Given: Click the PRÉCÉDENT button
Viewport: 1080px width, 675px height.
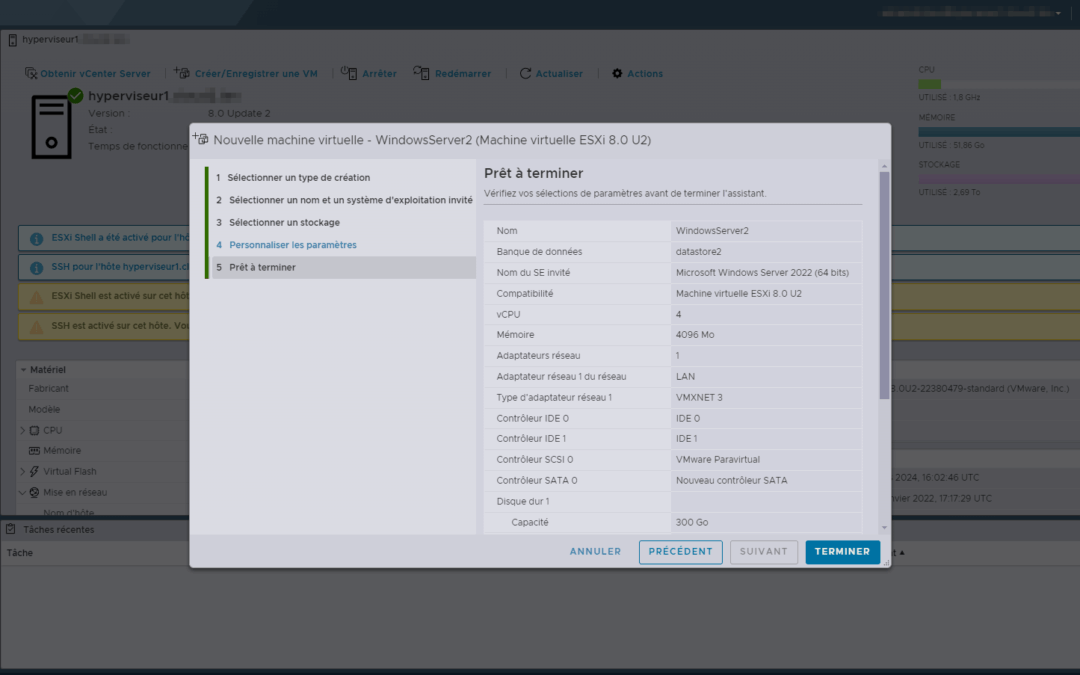Looking at the screenshot, I should [x=681, y=552].
